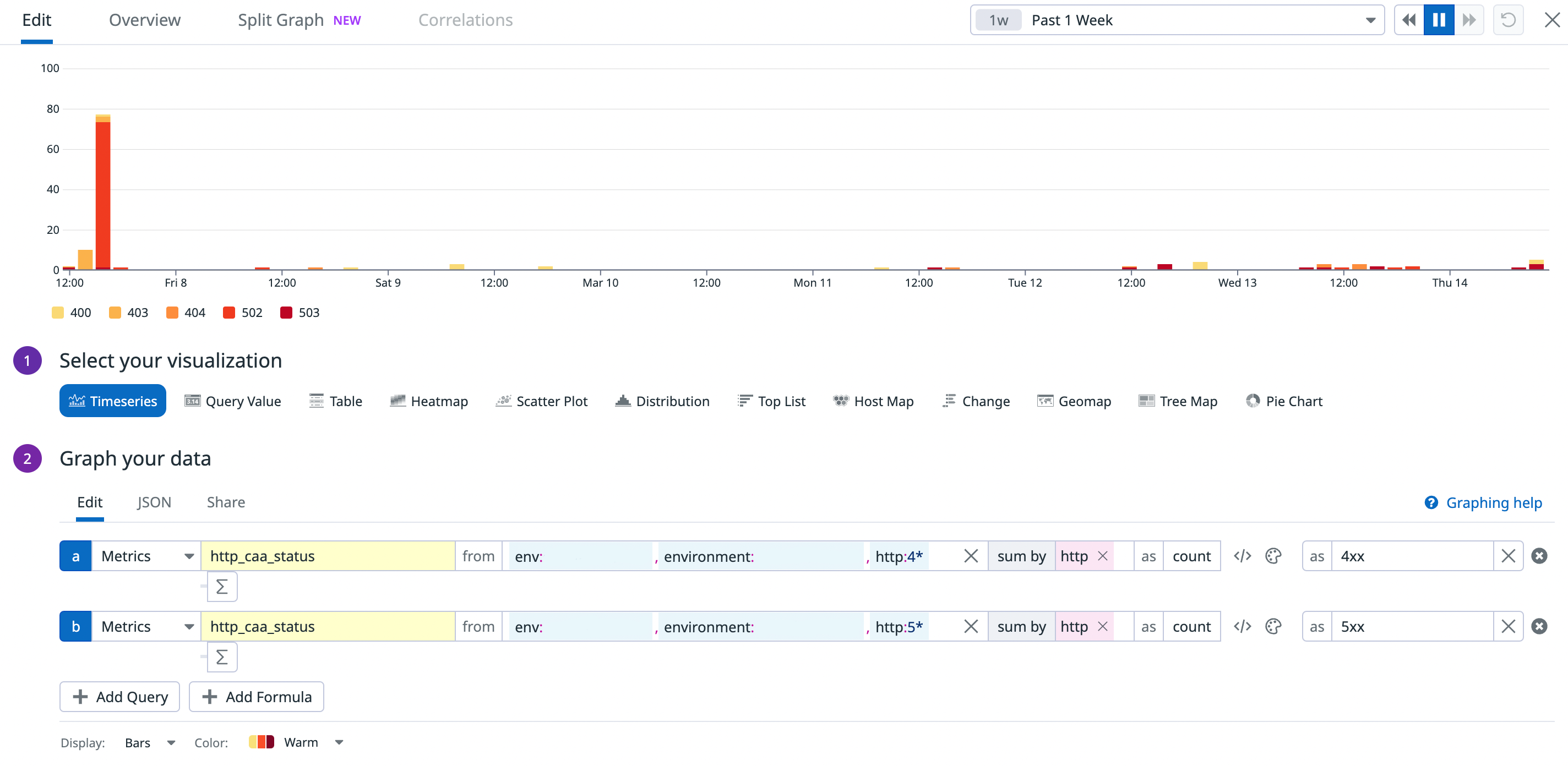Expand the Metrics source dropdown for query a
The height and width of the screenshot is (766, 1568).
[146, 556]
